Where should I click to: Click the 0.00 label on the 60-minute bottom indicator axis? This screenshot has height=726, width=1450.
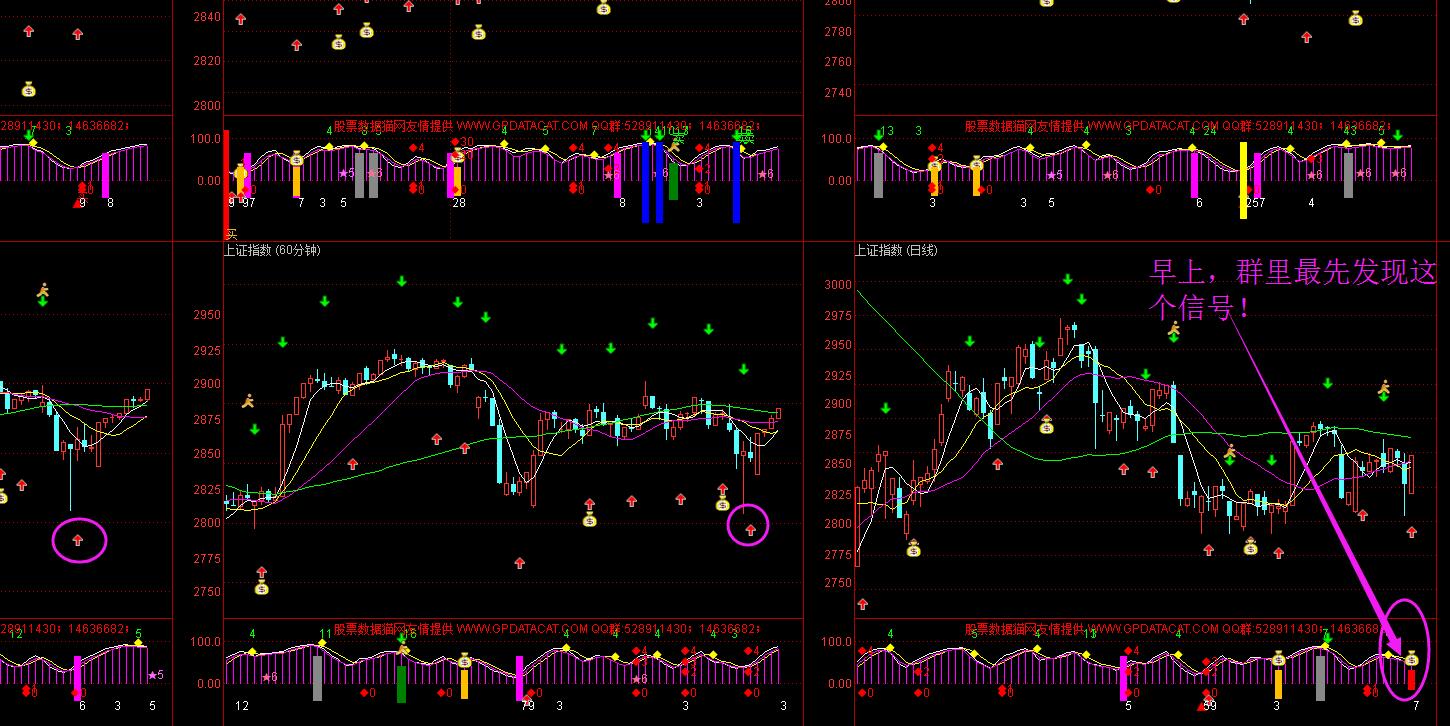[x=207, y=684]
